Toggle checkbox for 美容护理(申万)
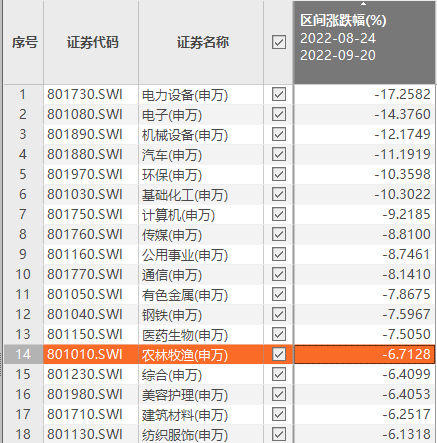Image resolution: width=437 pixels, height=443 pixels. (x=279, y=394)
